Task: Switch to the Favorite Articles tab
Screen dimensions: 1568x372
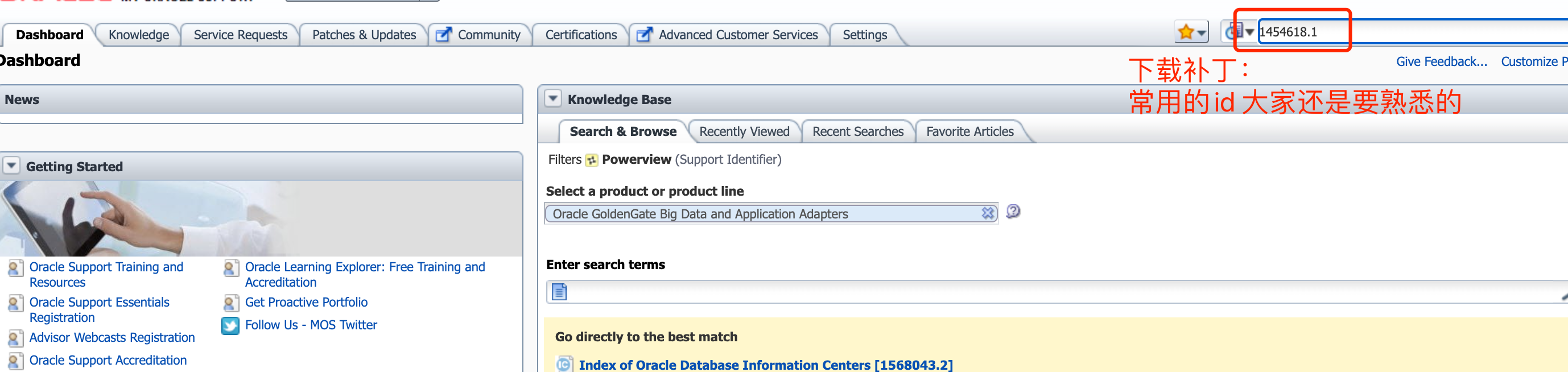Action: pos(969,131)
